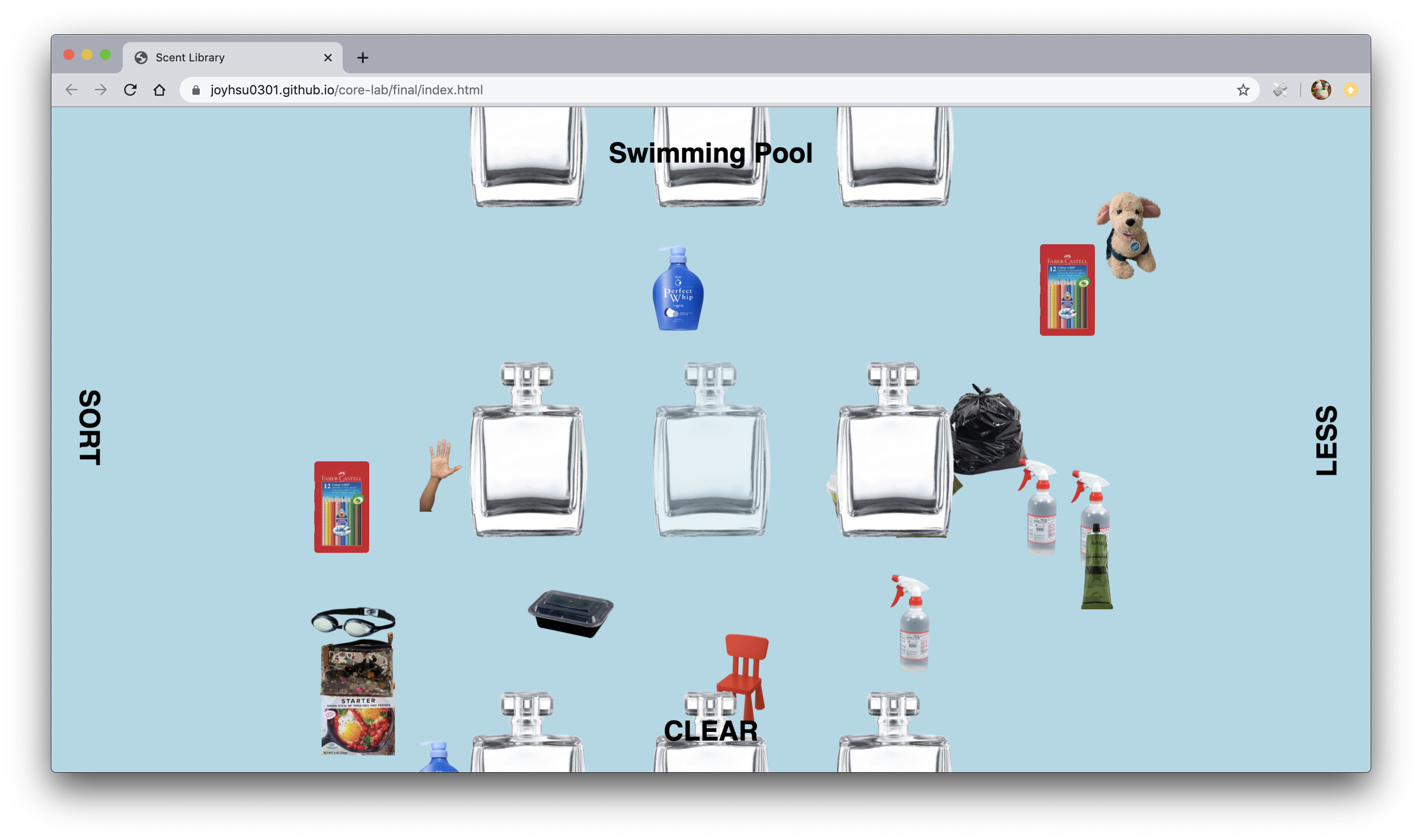Open the Chrome profile avatar
The height and width of the screenshot is (840, 1422).
click(1321, 90)
